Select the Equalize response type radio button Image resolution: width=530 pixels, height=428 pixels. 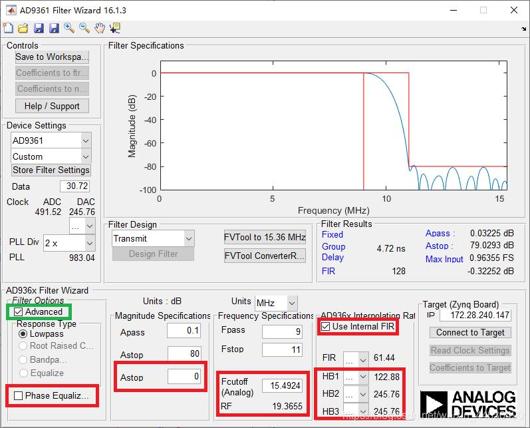click(x=23, y=373)
